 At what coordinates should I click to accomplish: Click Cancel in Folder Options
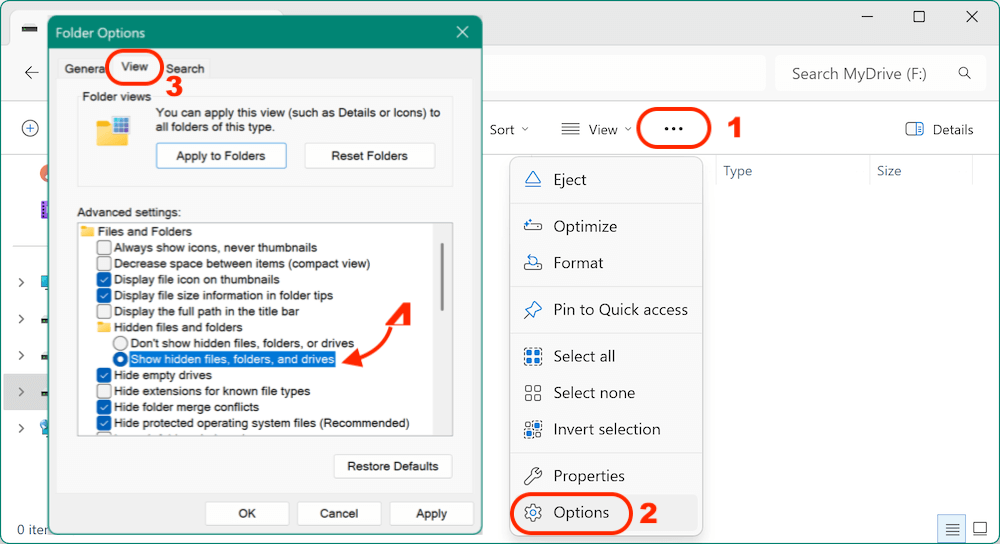pos(339,513)
